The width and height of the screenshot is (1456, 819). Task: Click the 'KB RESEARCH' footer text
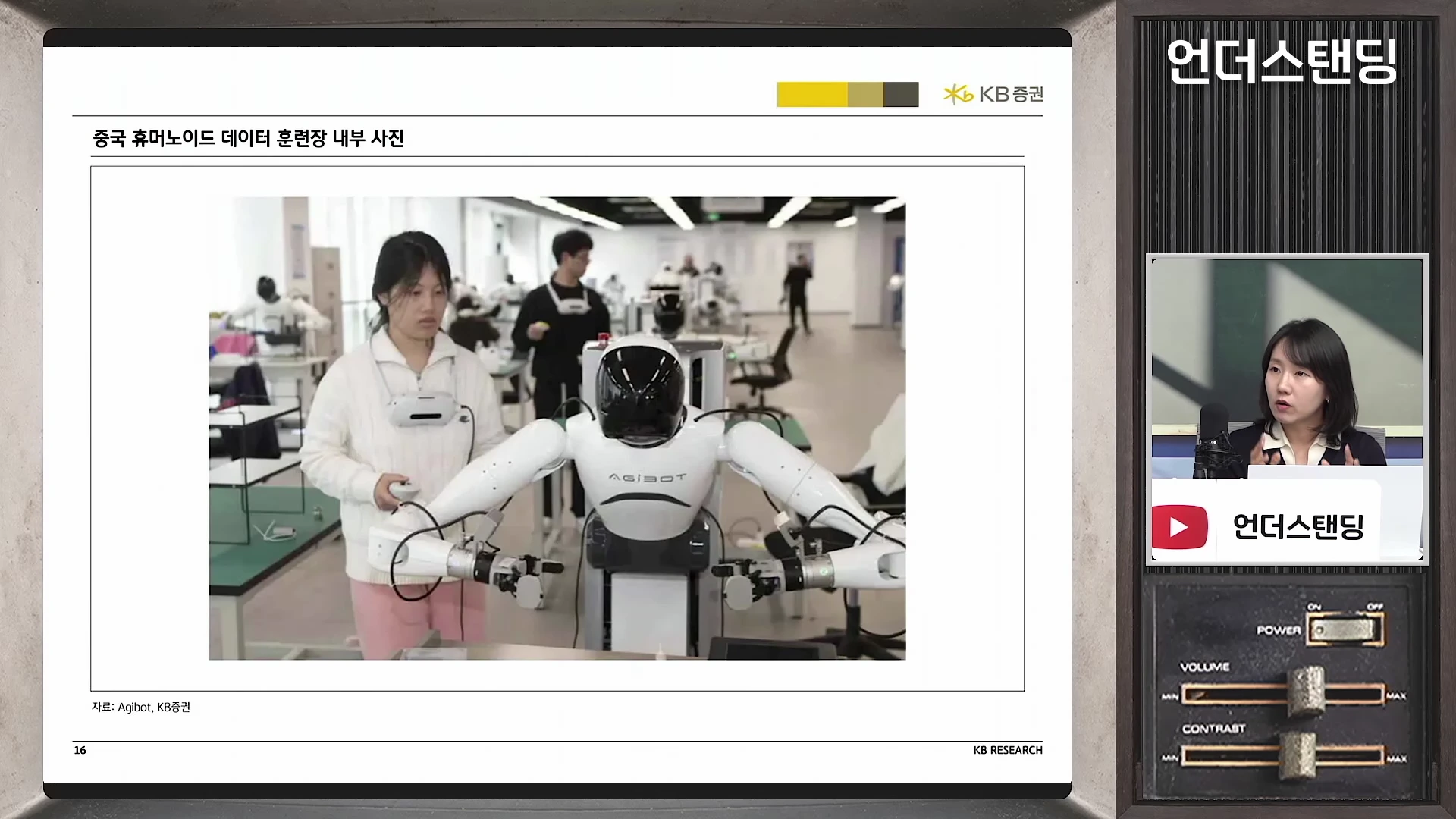(x=1008, y=750)
